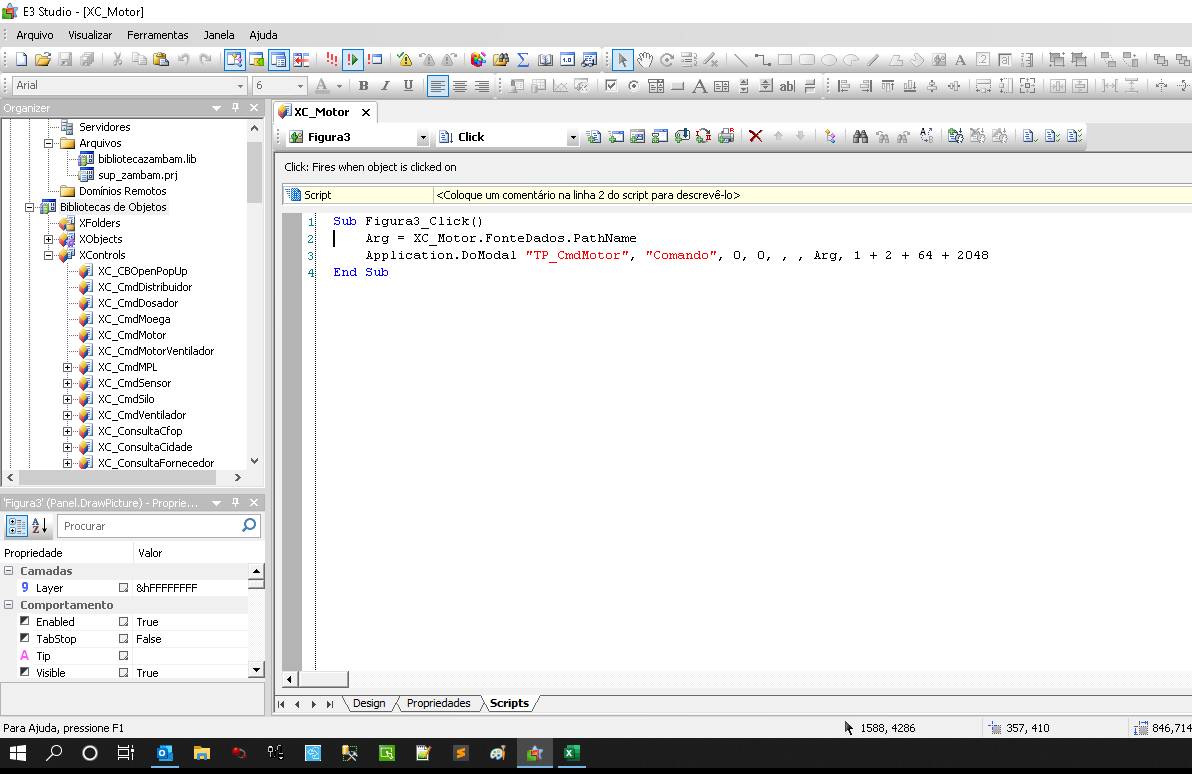Insert an option radio button control

coord(633,85)
